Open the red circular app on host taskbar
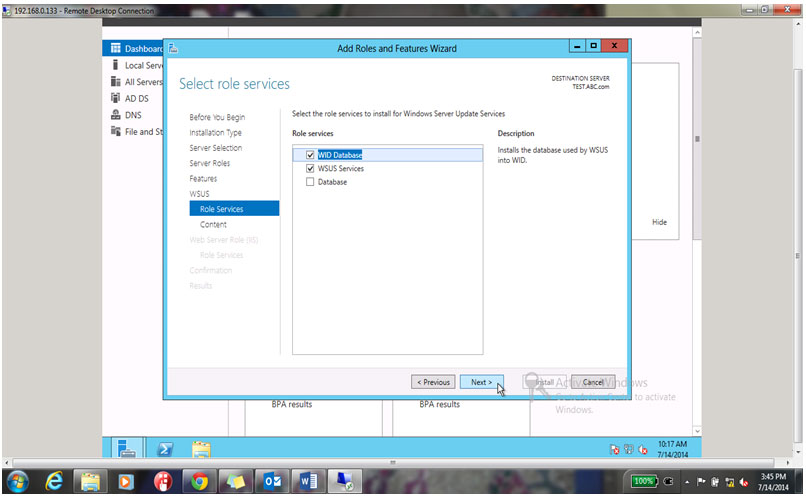The width and height of the screenshot is (806, 496). pos(163,482)
